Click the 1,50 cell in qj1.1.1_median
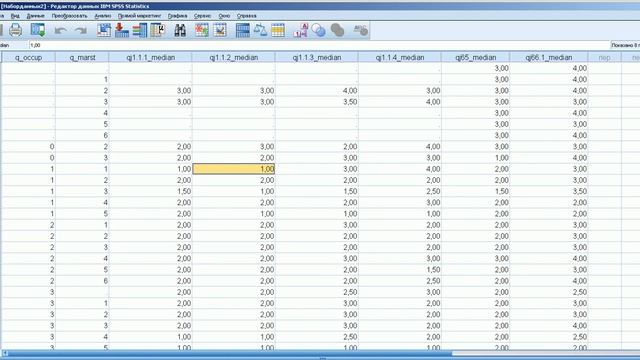Screen dimensions: 640x360 pyautogui.click(x=151, y=191)
